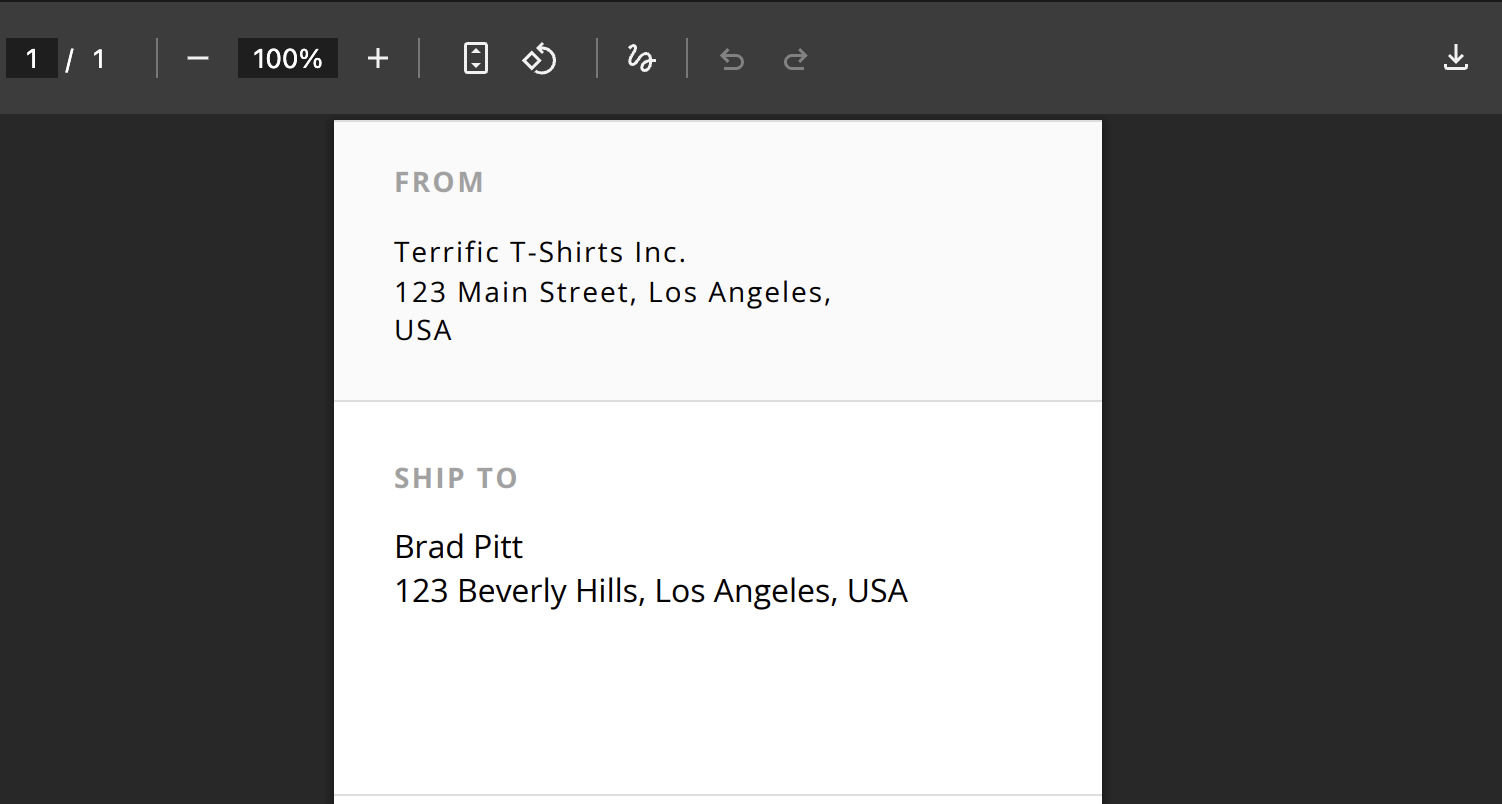Click blank white area below the shipping address
Screen dimensions: 1502x804
click(717, 700)
